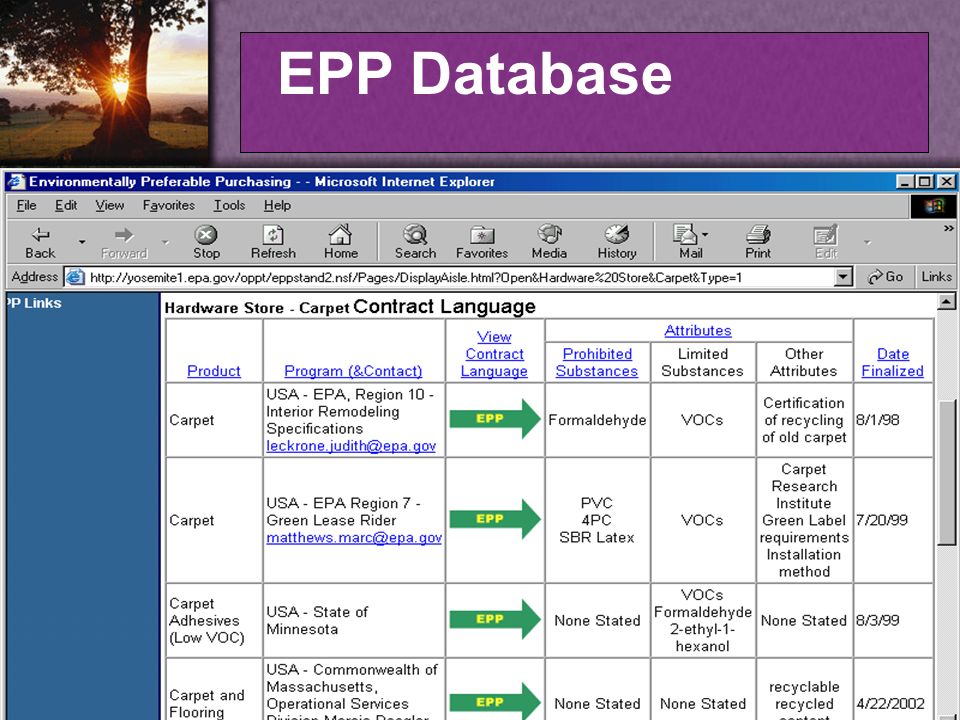Click the IE logo in title bar

tap(16, 181)
